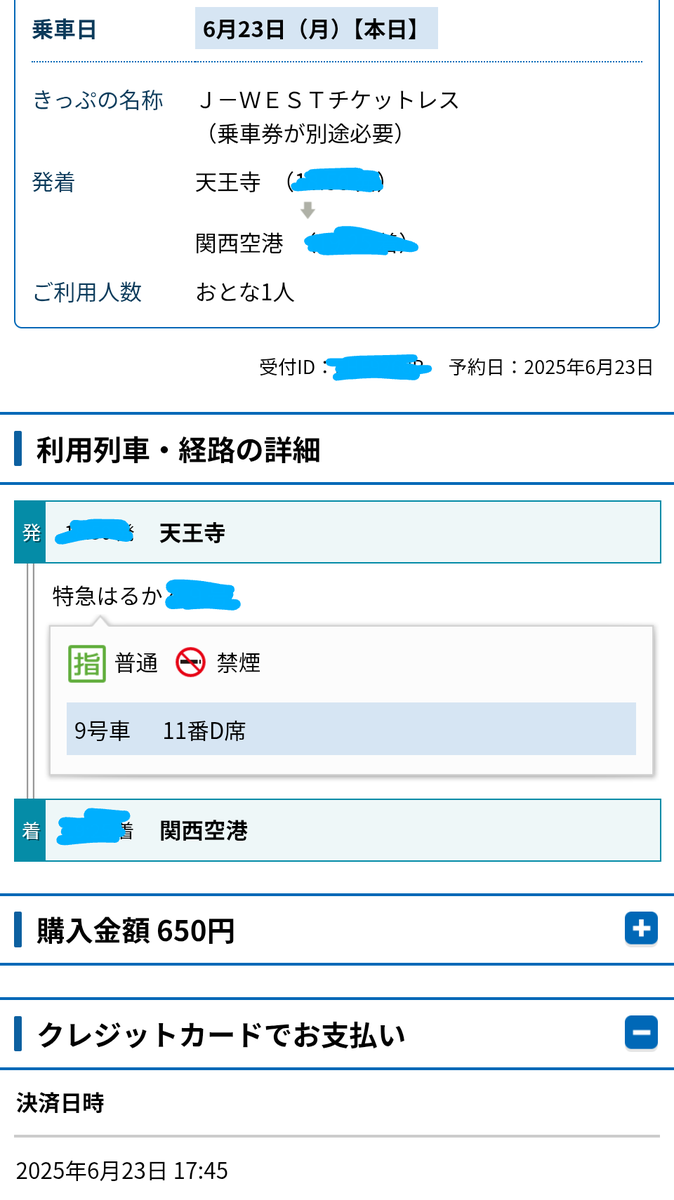Tap the no-smoking 禁煙 icon

pos(190,663)
